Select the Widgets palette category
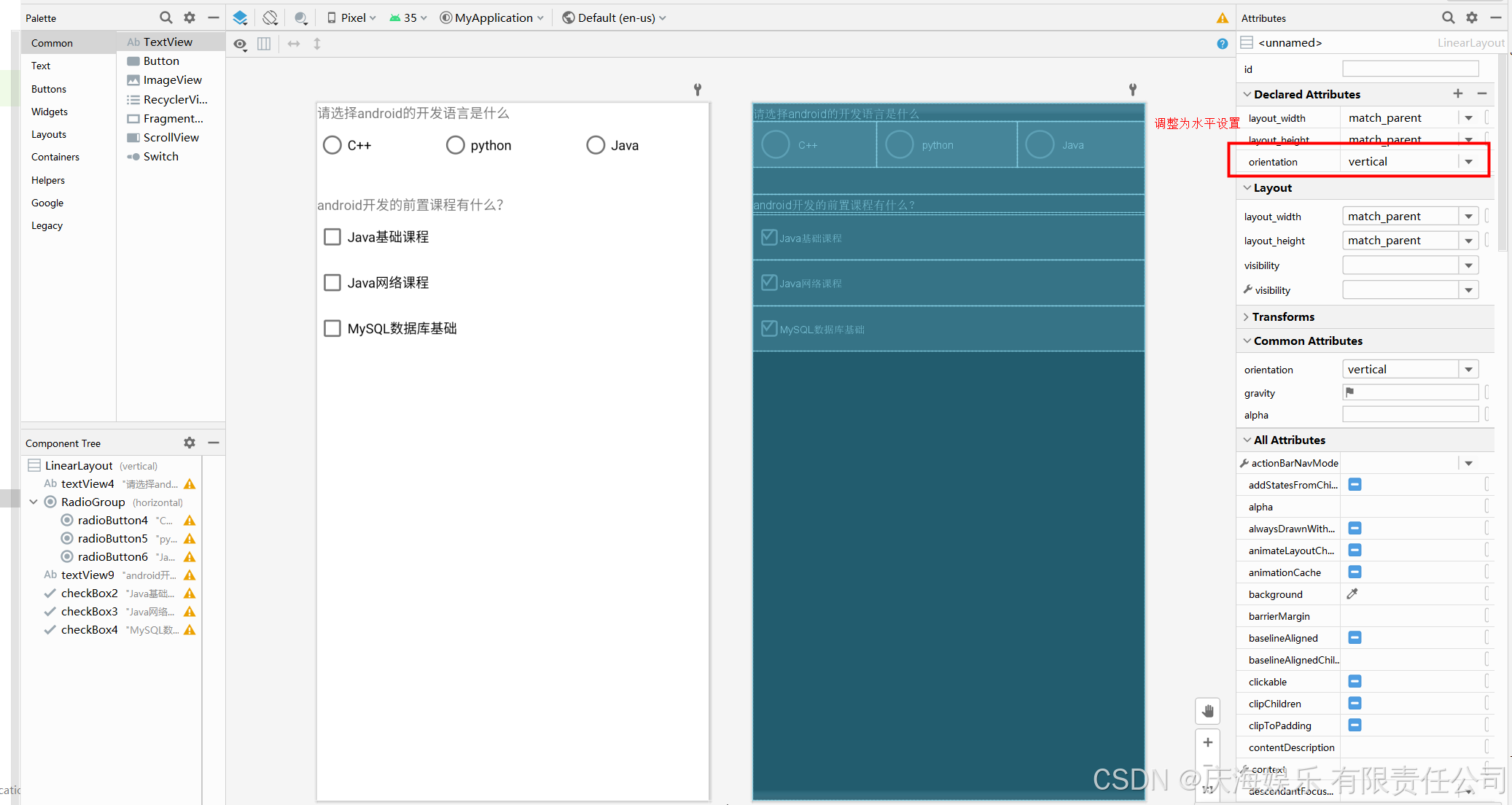This screenshot has height=805, width=1512. click(50, 112)
